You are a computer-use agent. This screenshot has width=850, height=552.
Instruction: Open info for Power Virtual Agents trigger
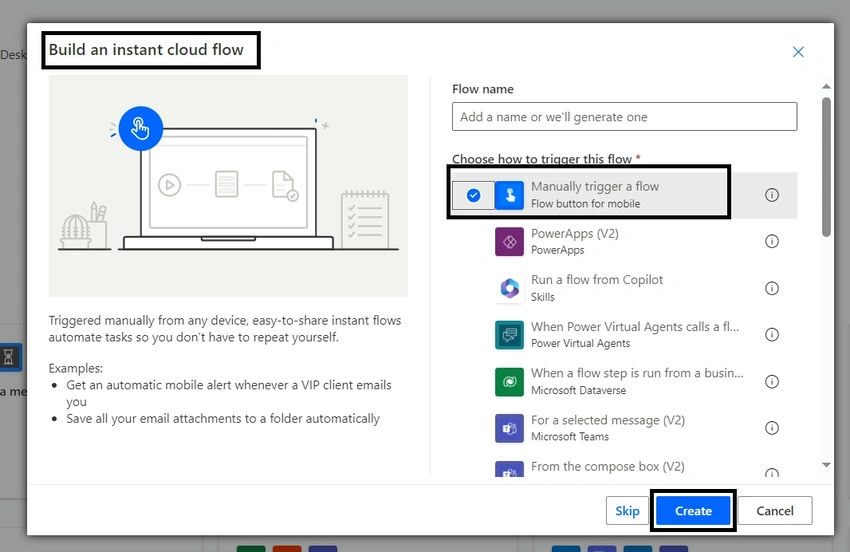[x=772, y=335]
